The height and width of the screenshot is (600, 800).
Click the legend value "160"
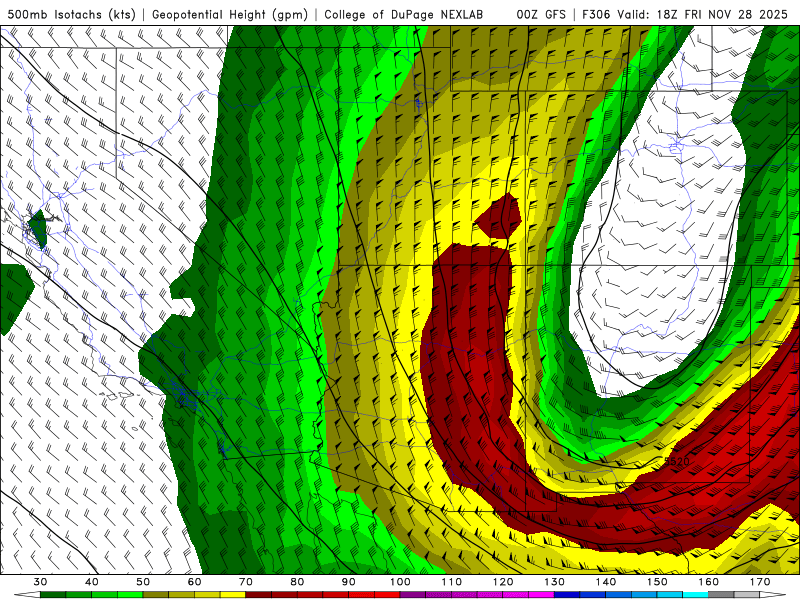pyautogui.click(x=709, y=582)
